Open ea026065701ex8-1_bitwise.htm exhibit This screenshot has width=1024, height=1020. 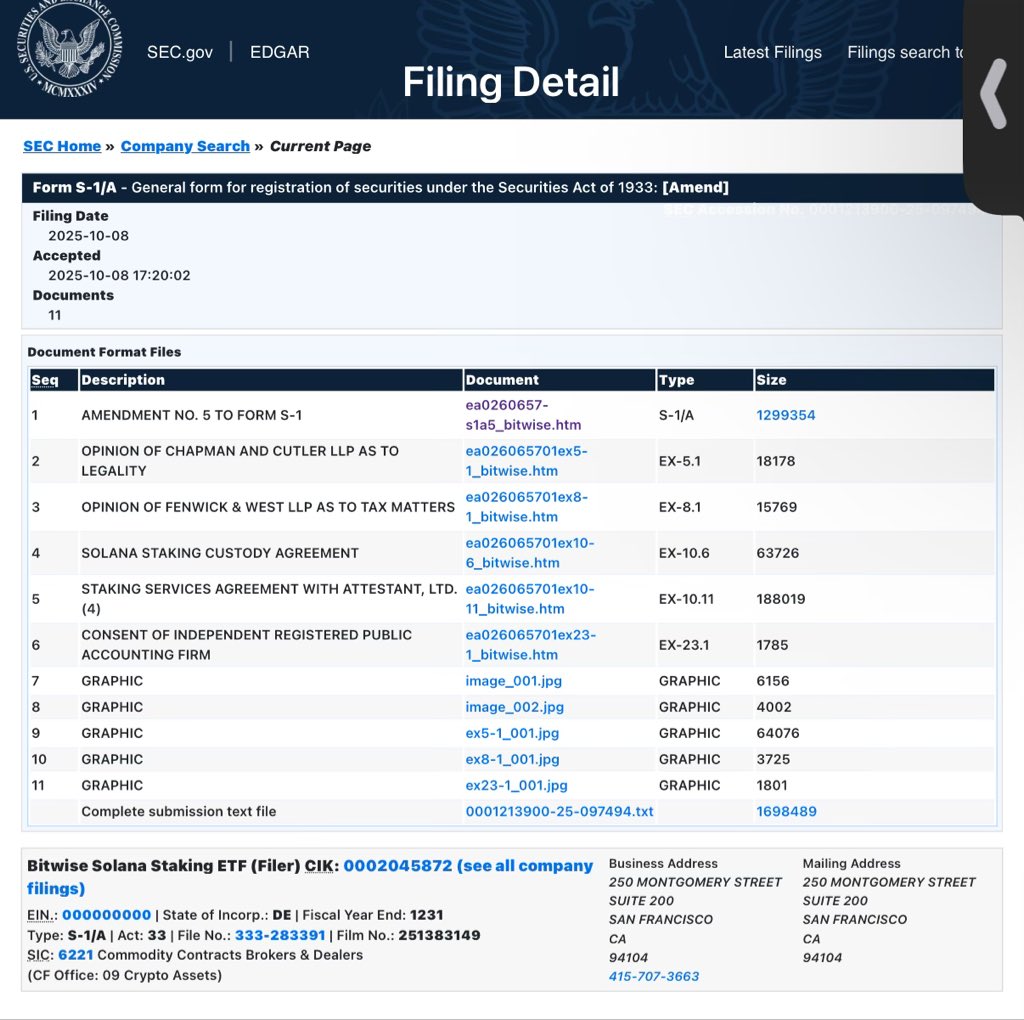tap(526, 507)
